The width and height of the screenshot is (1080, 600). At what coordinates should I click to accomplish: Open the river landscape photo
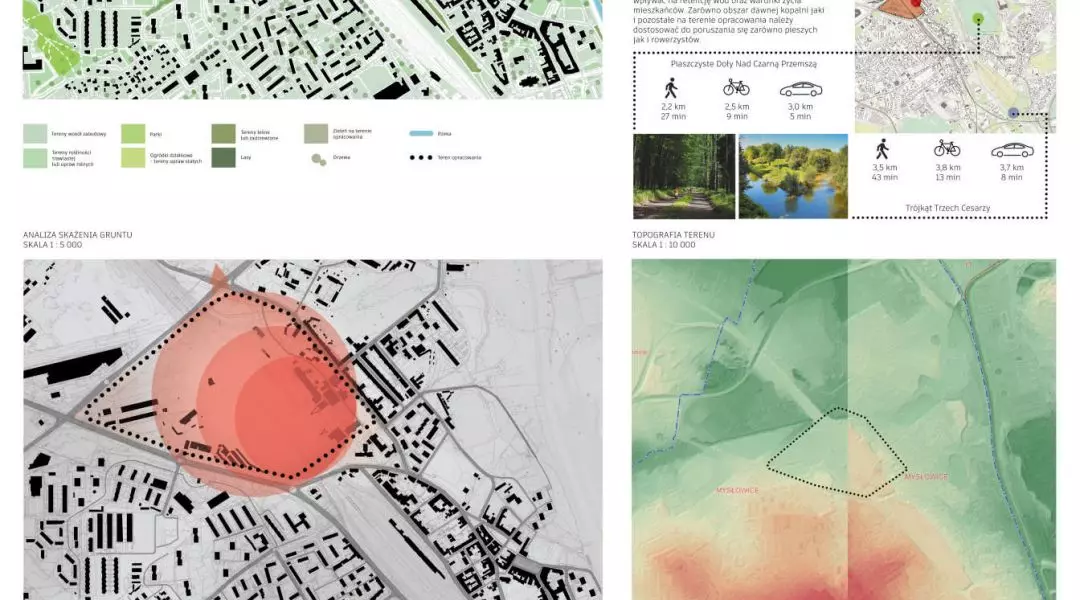[793, 176]
